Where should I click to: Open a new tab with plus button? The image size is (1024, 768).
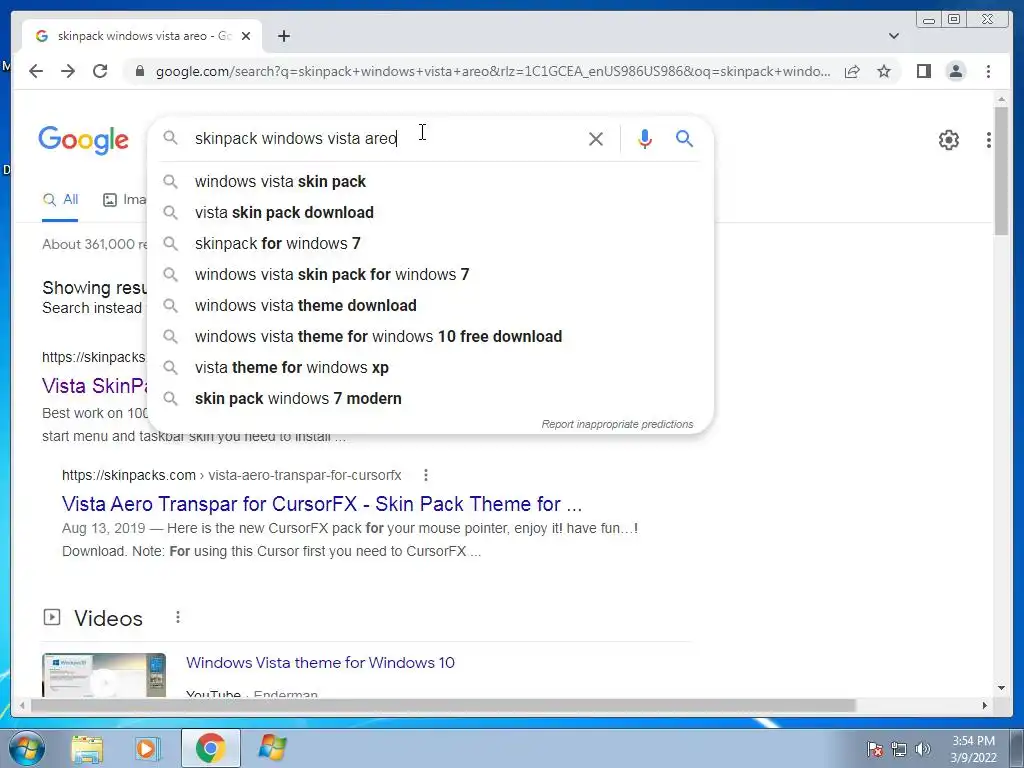click(x=283, y=36)
